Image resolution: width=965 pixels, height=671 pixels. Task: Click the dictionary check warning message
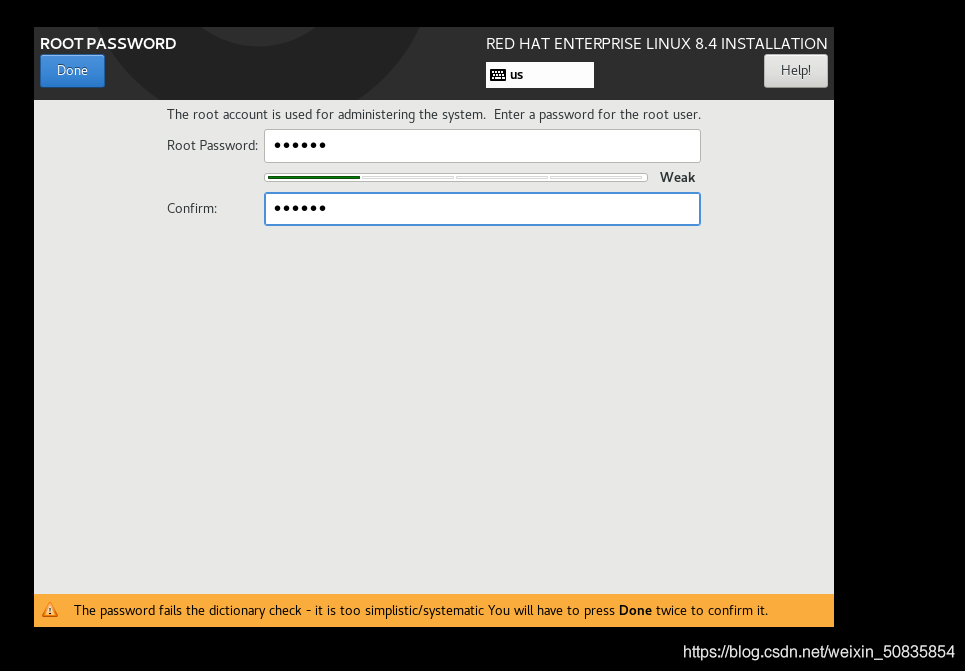coord(421,610)
